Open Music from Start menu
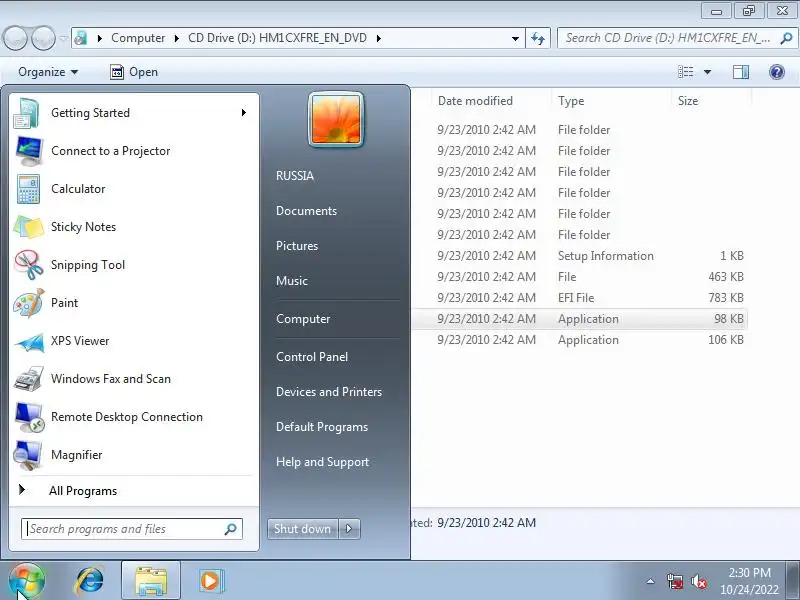This screenshot has width=800, height=600. pos(292,281)
